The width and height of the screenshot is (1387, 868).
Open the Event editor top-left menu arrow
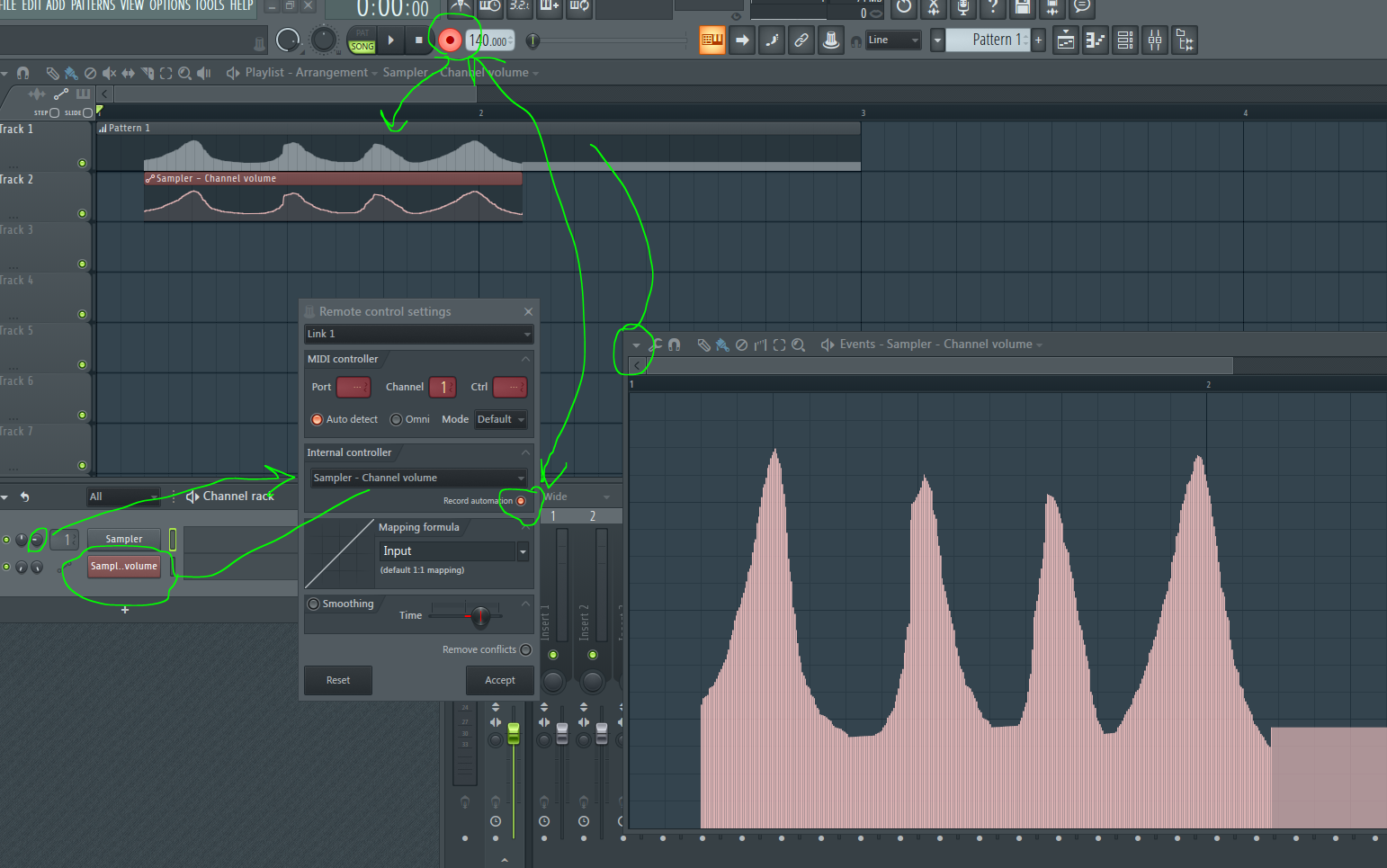pyautogui.click(x=637, y=345)
